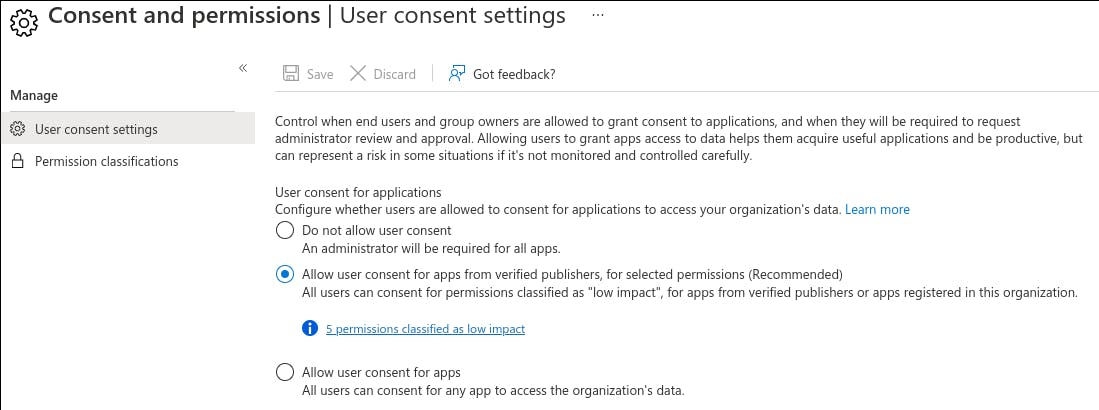Select Allow user consent for apps radio
1099x410 pixels.
[x=285, y=372]
